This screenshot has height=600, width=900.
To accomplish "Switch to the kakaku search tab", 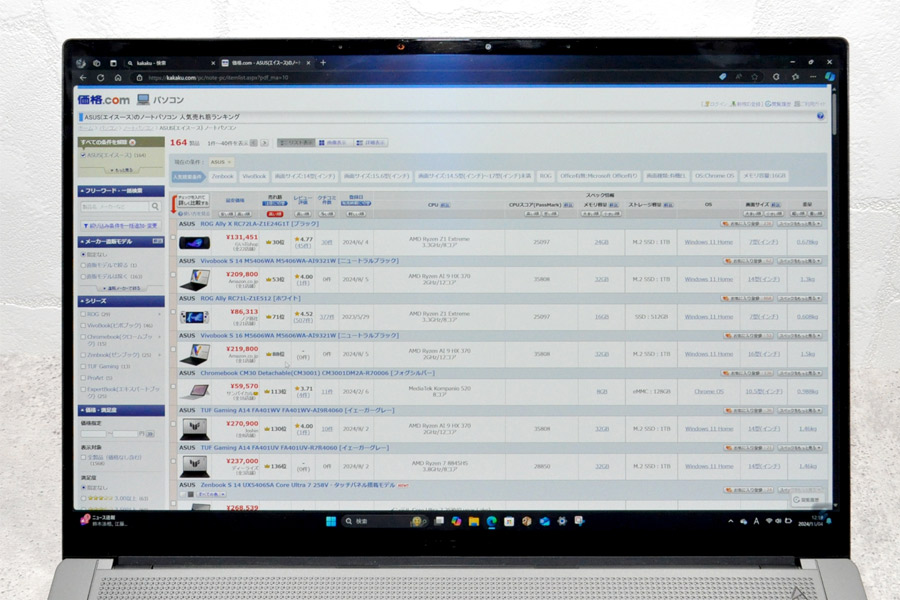I will pos(166,63).
